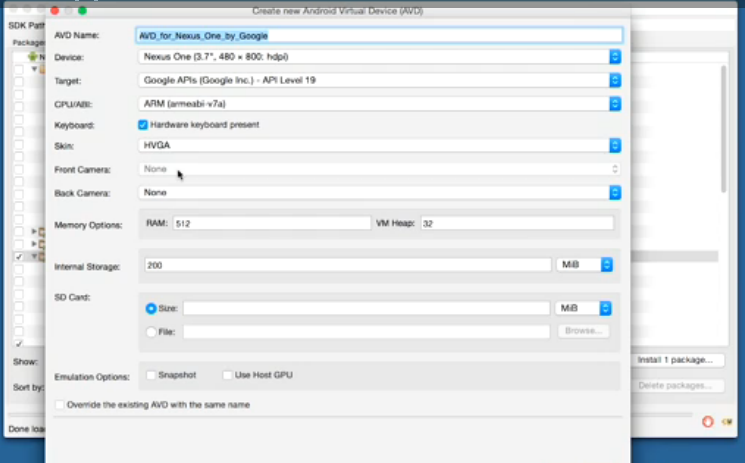This screenshot has height=463, width=745.
Task: Click the SD Card Size input field
Action: [366, 309]
